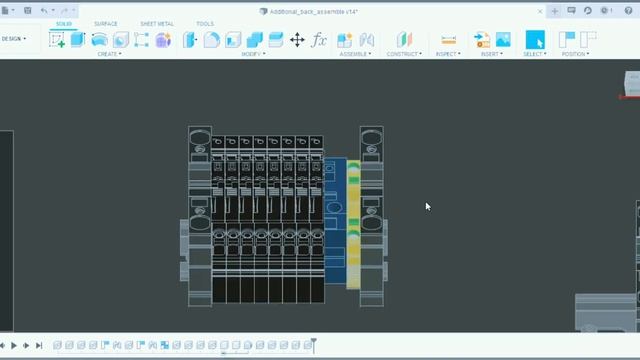640x360 pixels.
Task: Jump to the end of timeline
Action: coord(39,346)
